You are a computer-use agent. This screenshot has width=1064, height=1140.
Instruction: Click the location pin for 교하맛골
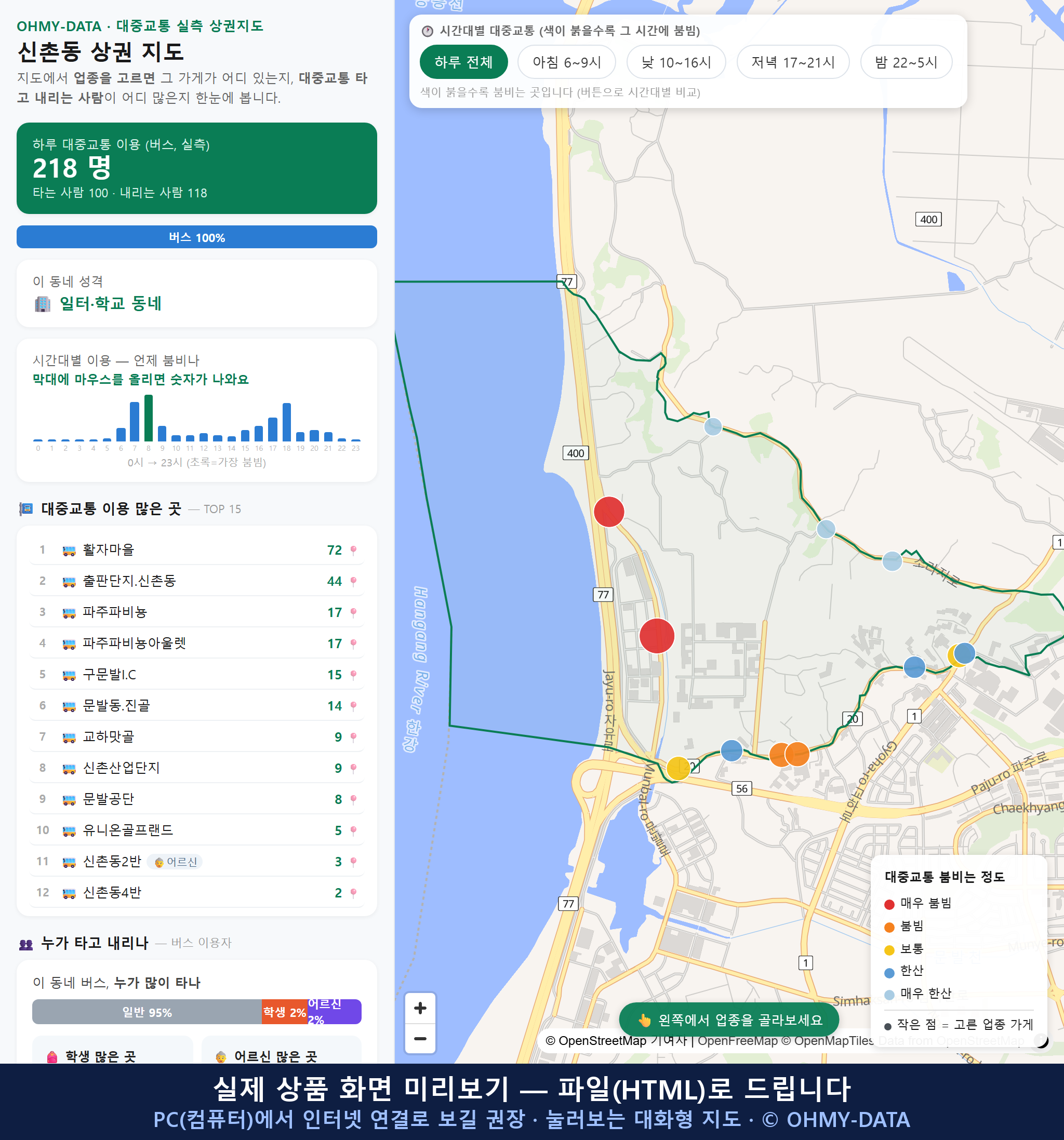click(353, 737)
